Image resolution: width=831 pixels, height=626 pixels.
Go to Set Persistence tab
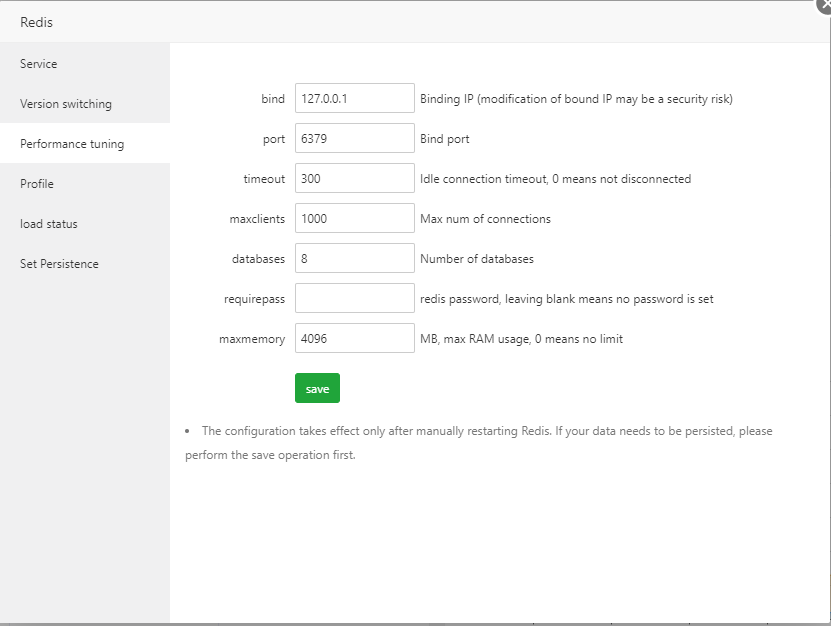click(59, 264)
